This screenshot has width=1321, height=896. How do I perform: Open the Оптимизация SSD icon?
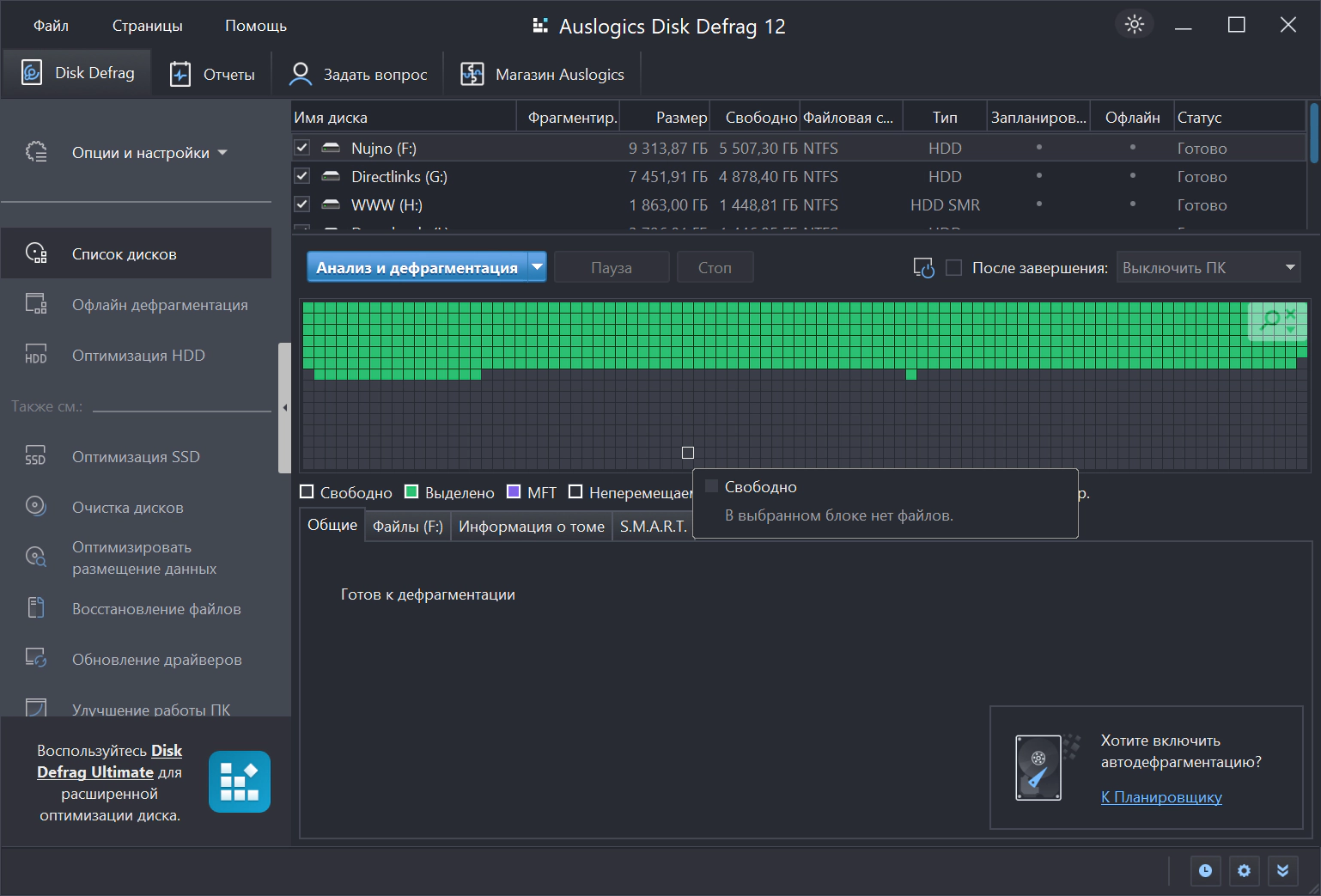pyautogui.click(x=36, y=456)
